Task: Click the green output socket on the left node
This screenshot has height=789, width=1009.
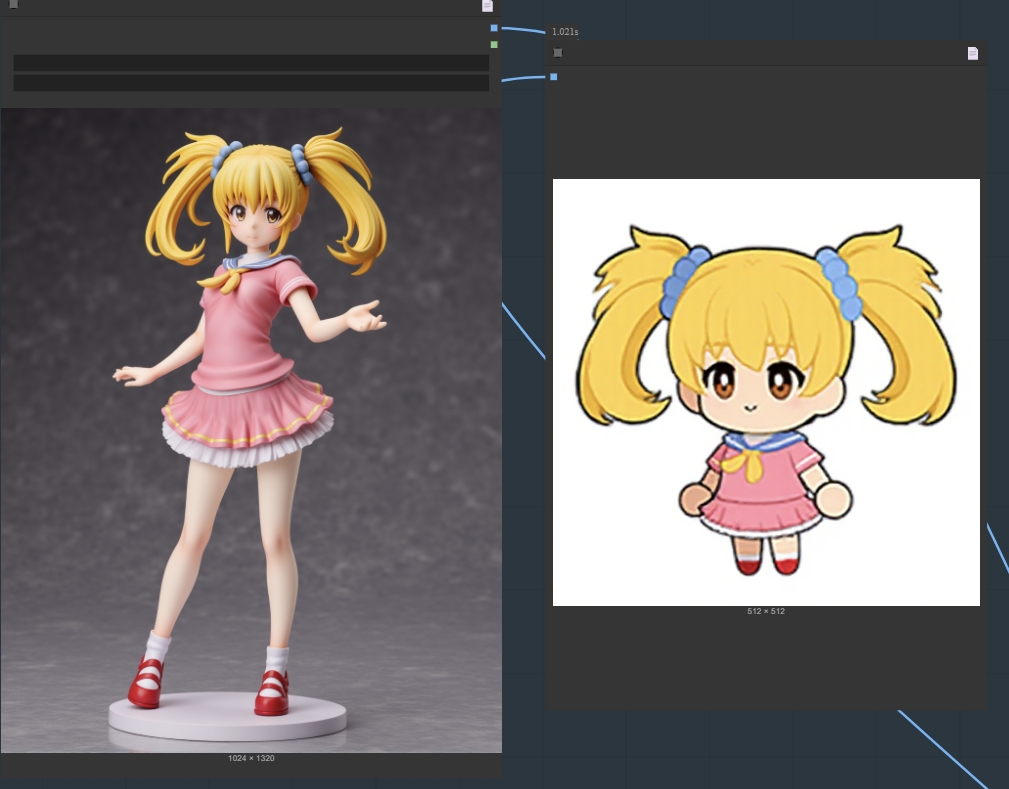Action: 494,44
